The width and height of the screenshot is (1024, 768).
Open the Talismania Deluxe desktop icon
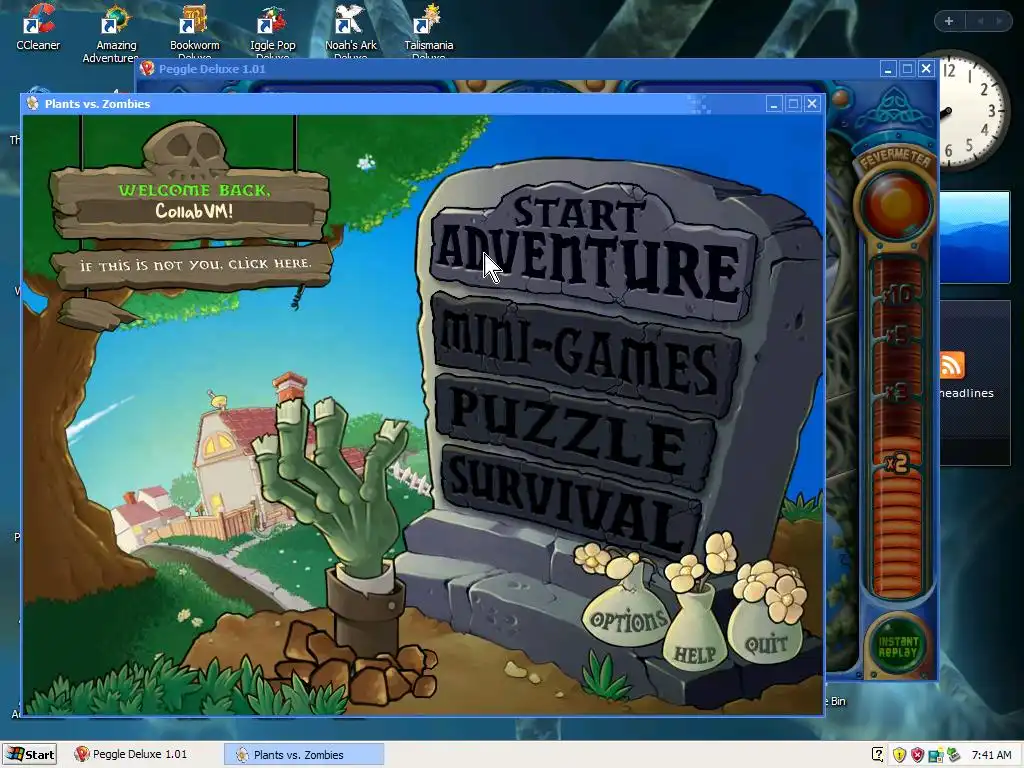tap(428, 31)
